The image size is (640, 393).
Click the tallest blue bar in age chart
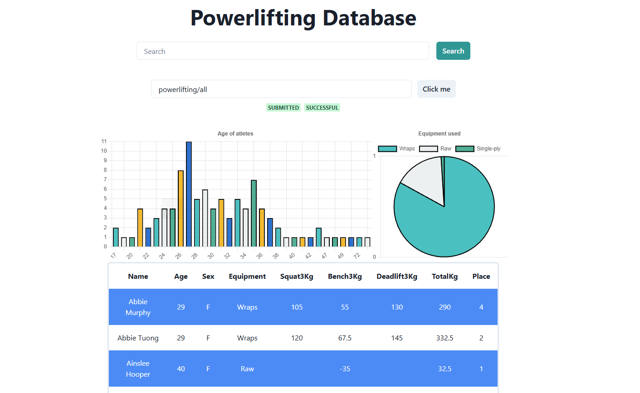(x=189, y=194)
